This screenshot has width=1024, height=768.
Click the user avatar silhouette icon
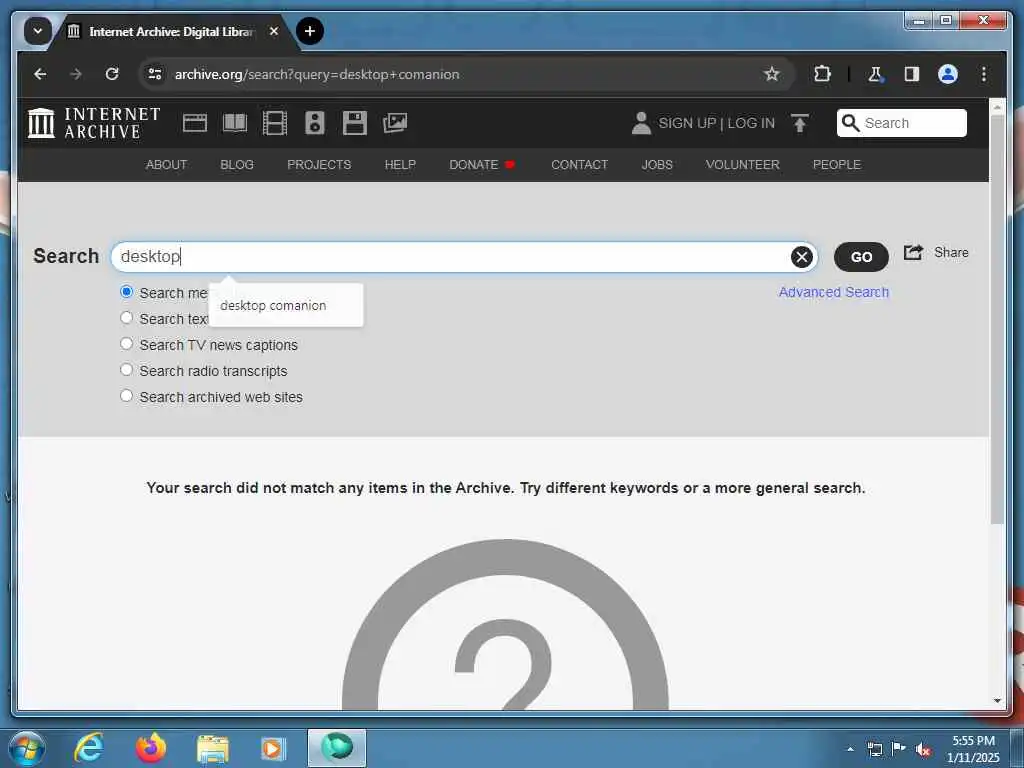(x=641, y=123)
